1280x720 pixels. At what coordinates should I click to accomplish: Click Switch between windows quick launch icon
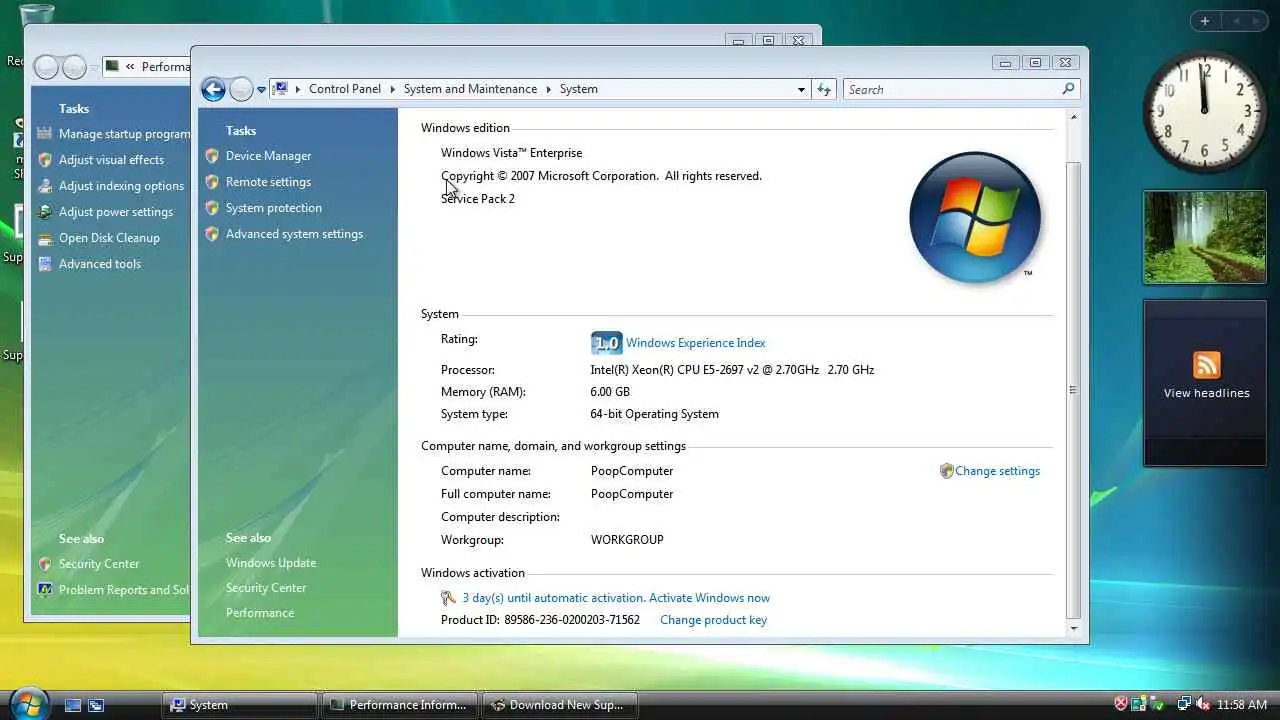[x=96, y=705]
